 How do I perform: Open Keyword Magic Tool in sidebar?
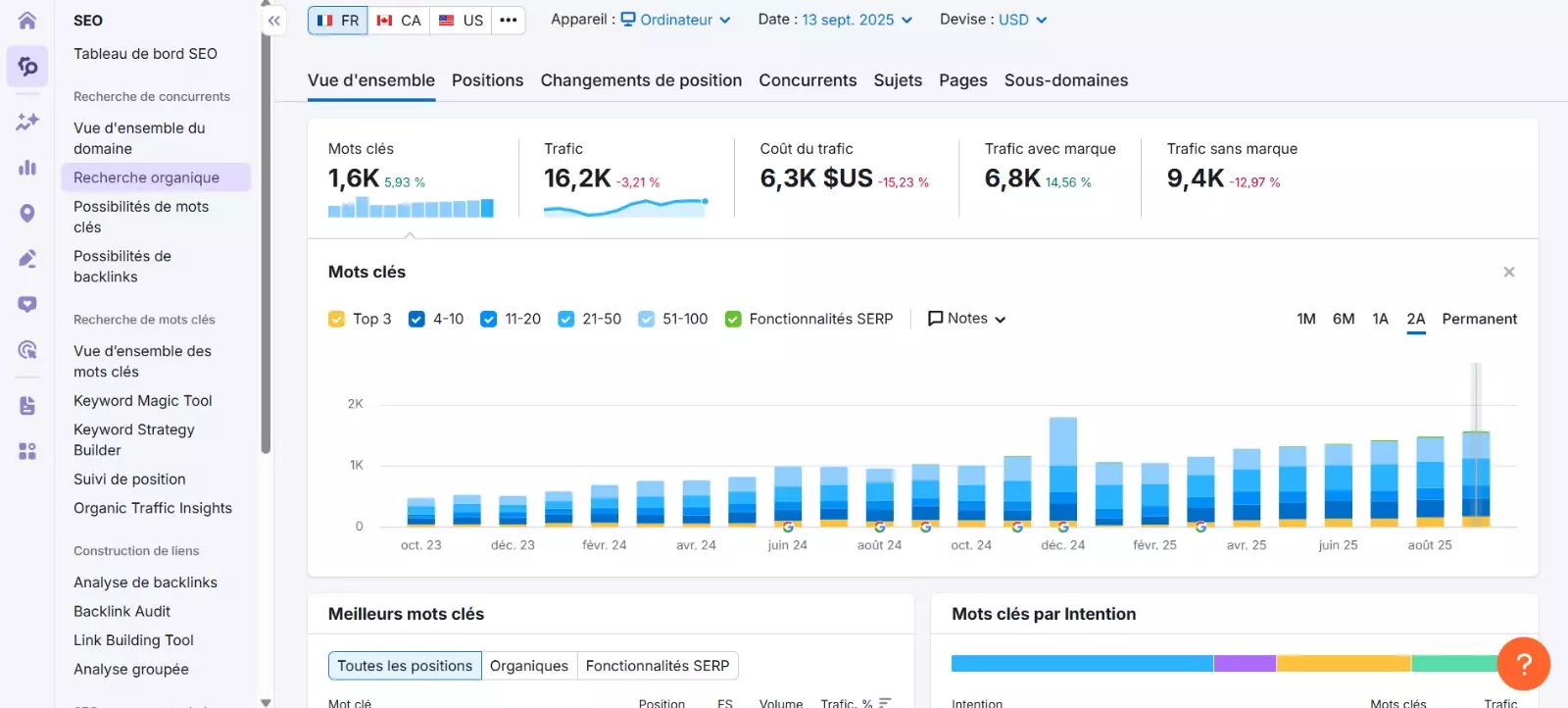click(x=143, y=400)
